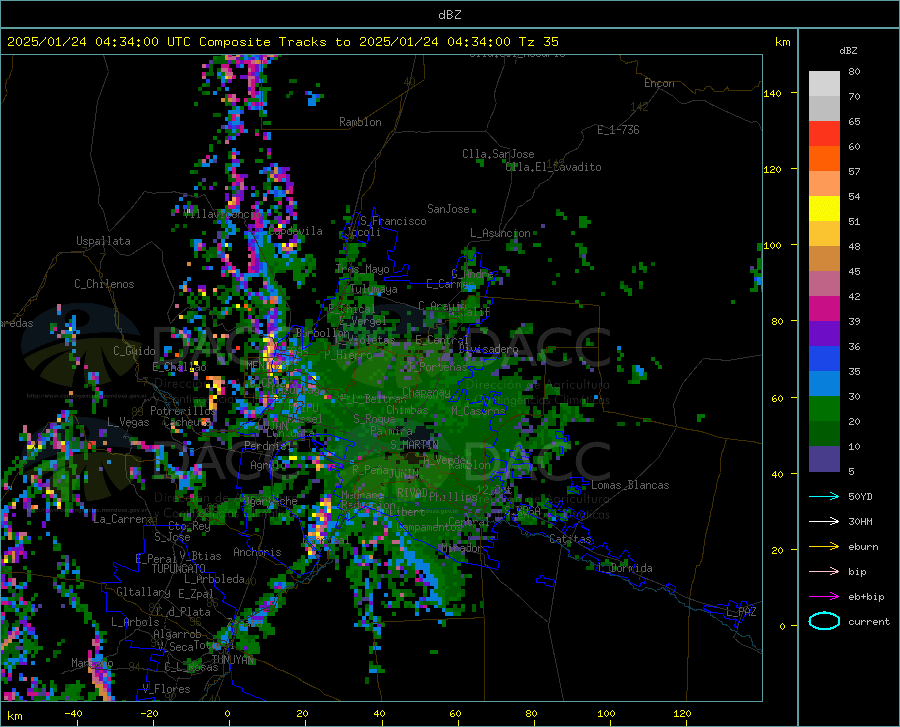Select the magenta swatch above 39
900x727 pixels.
click(x=824, y=309)
